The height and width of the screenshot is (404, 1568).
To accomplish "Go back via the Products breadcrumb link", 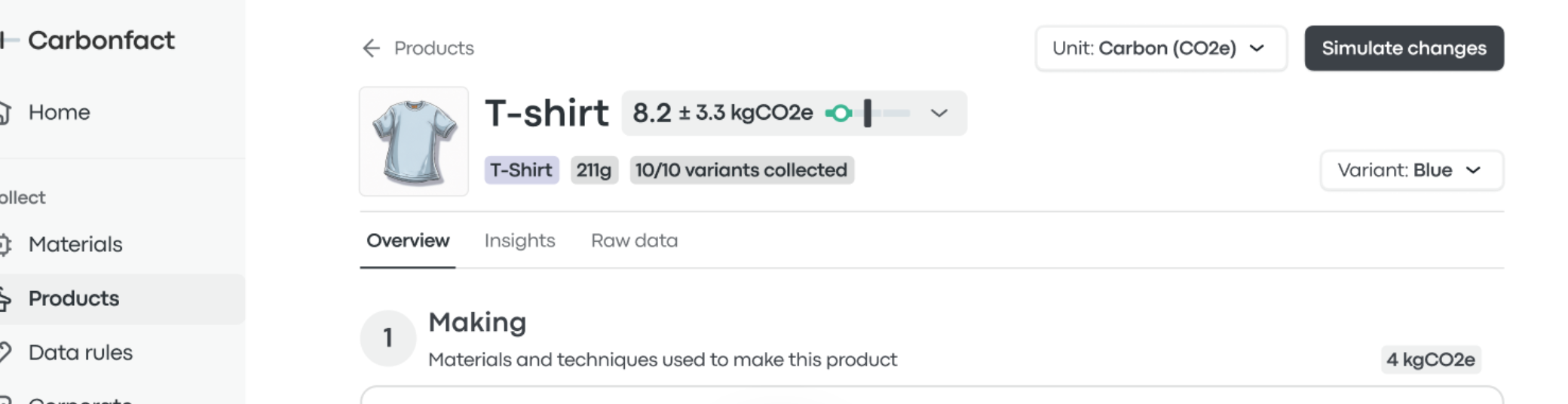I will pyautogui.click(x=434, y=48).
